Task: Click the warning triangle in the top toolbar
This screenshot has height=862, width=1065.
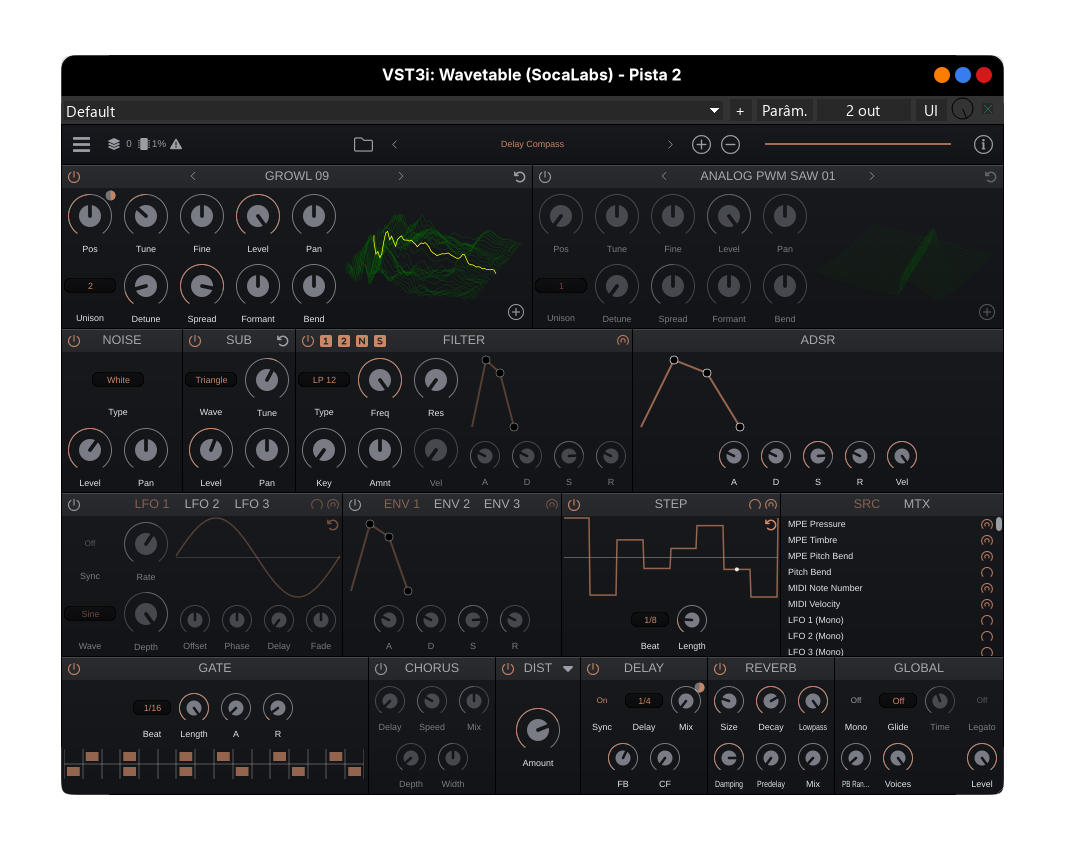Action: pos(176,143)
